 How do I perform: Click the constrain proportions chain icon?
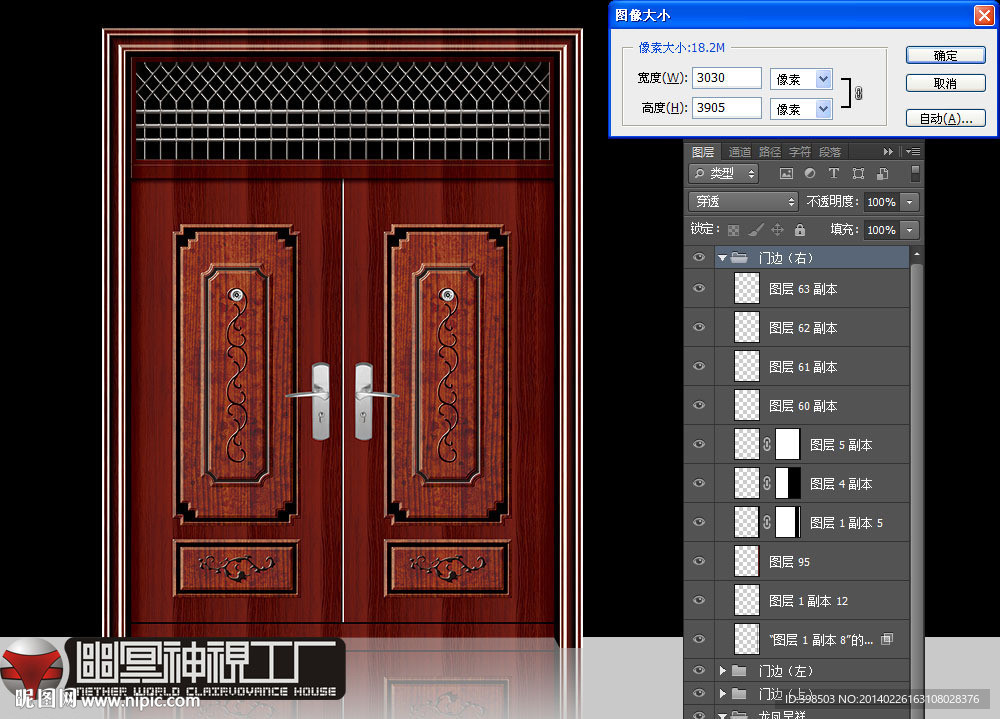[x=858, y=93]
